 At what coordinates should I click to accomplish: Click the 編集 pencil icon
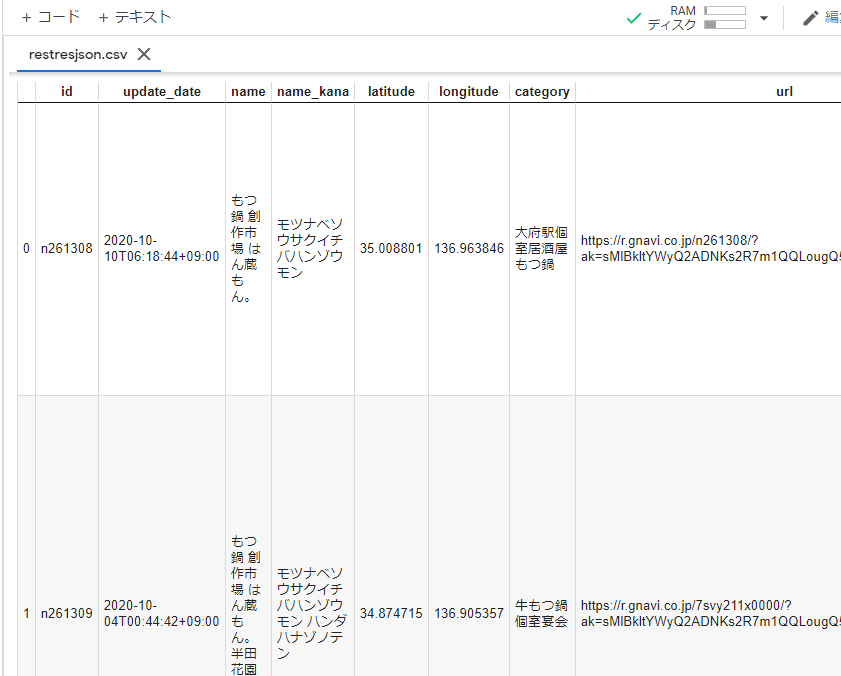(812, 17)
